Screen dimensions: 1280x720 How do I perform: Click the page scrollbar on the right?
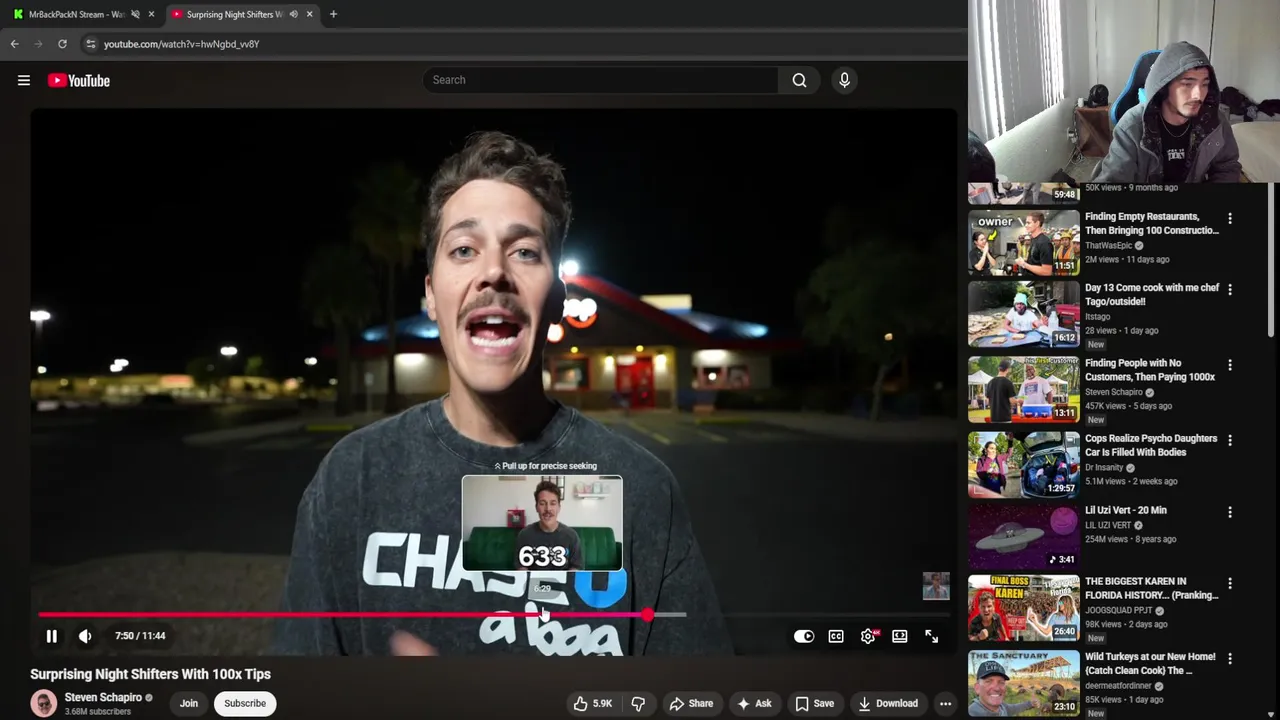(x=1272, y=260)
